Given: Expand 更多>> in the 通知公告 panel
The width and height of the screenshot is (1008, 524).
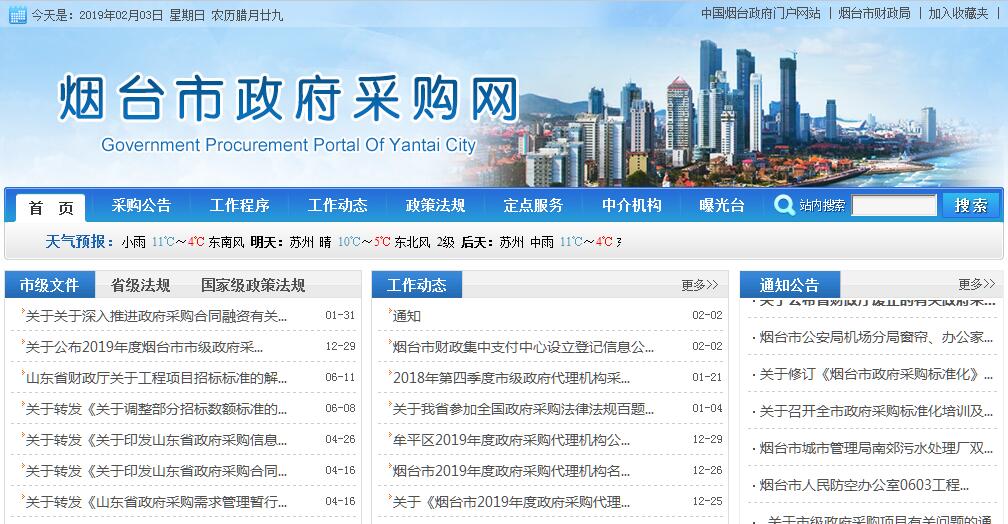Looking at the screenshot, I should (976, 284).
